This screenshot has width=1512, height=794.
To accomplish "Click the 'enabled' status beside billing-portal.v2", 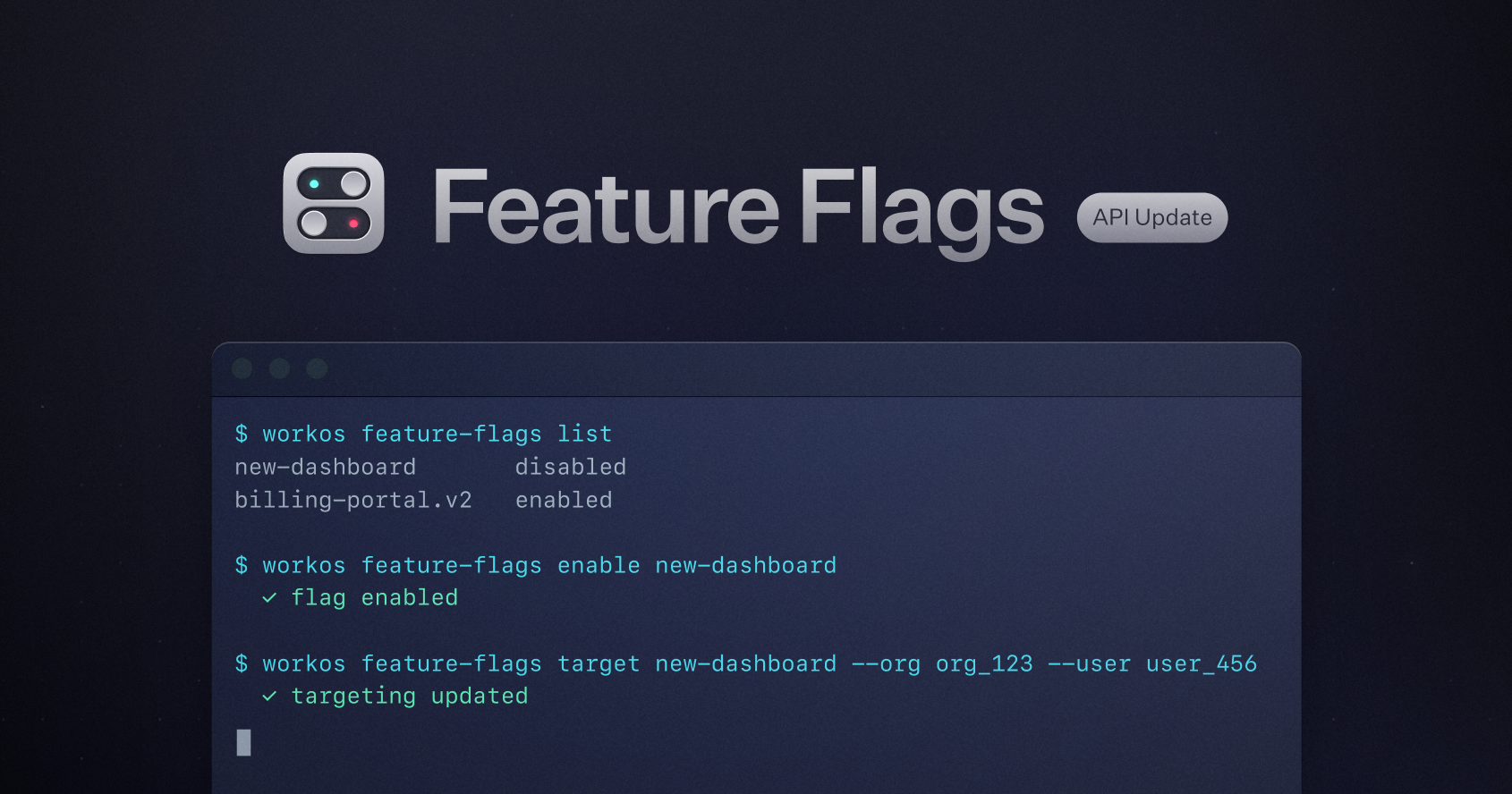I will click(x=564, y=500).
